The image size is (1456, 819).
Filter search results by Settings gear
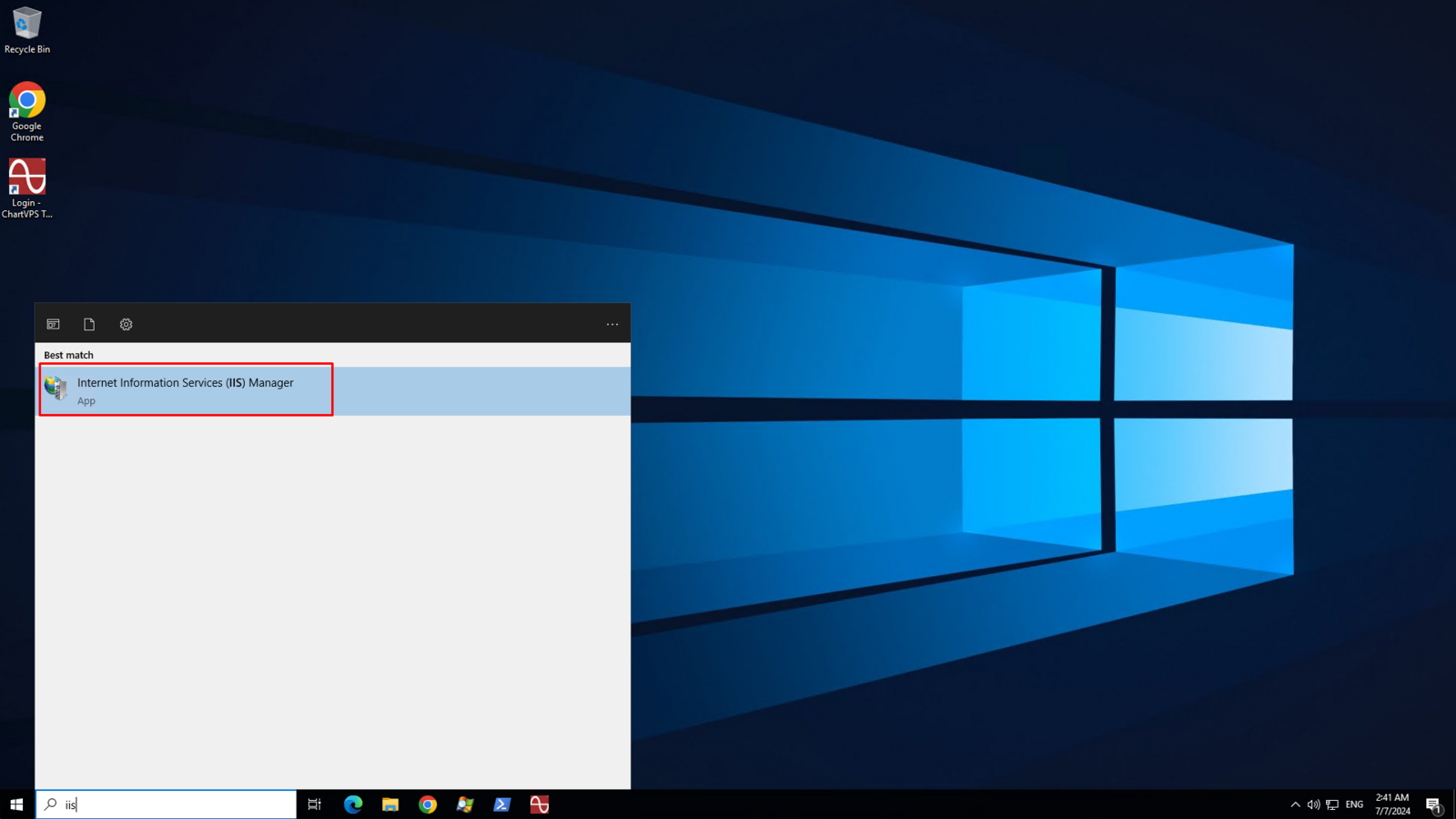click(x=126, y=325)
